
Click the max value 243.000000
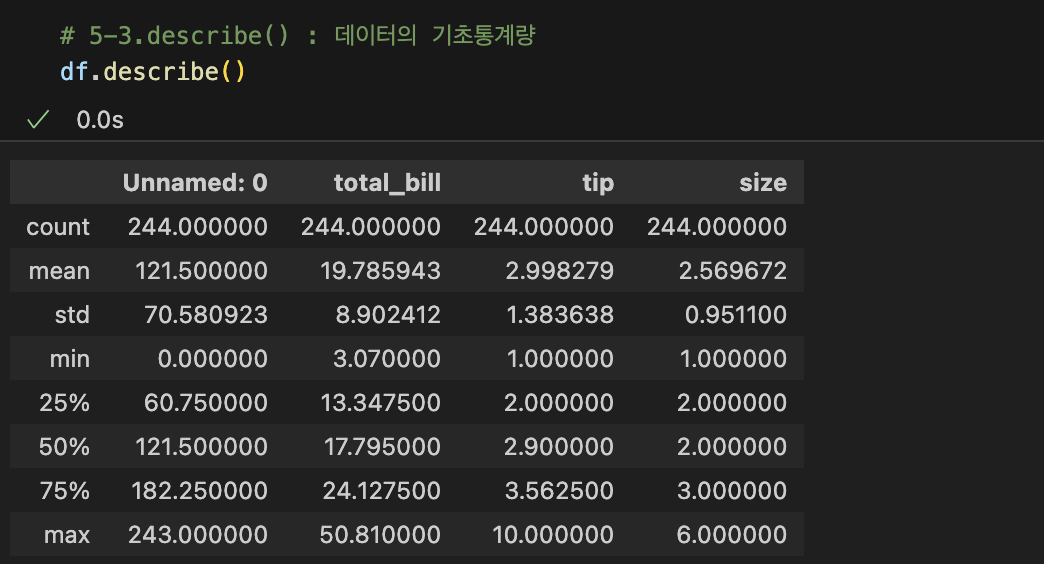pos(198,535)
